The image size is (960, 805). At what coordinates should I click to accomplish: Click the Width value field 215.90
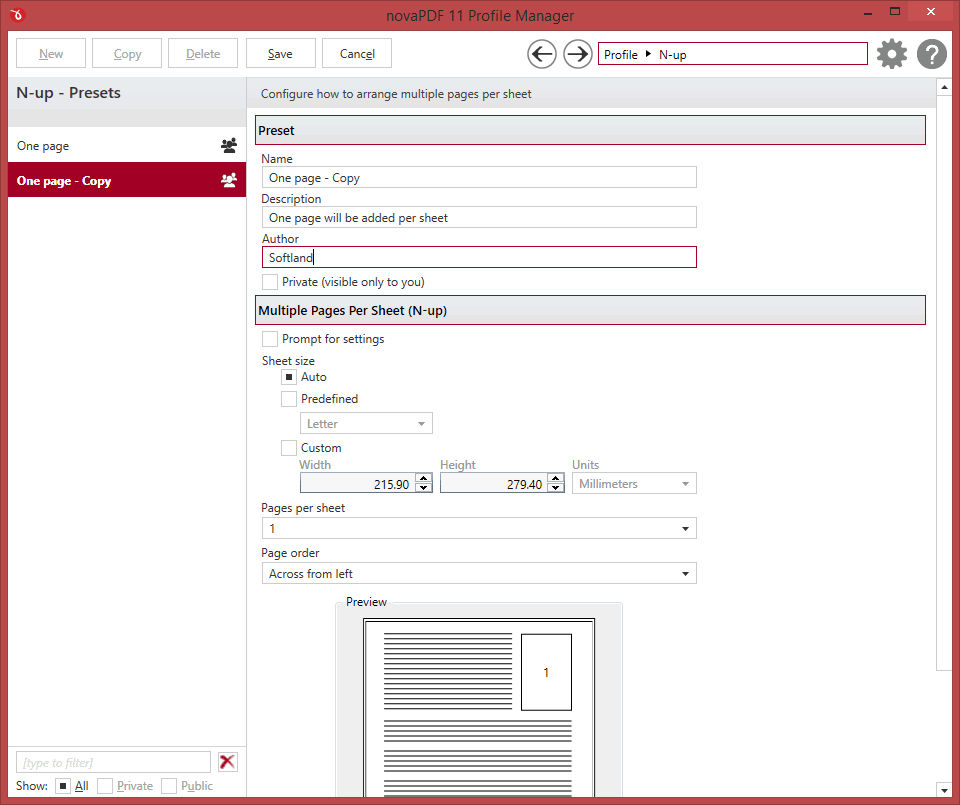coord(358,484)
